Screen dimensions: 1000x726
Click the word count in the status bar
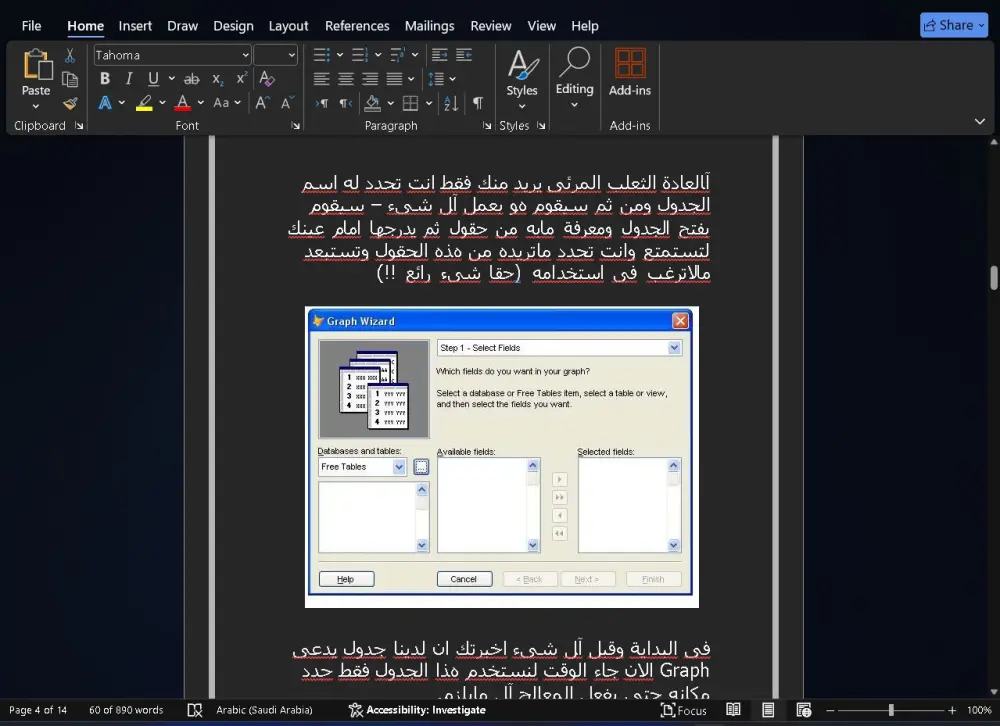point(126,710)
